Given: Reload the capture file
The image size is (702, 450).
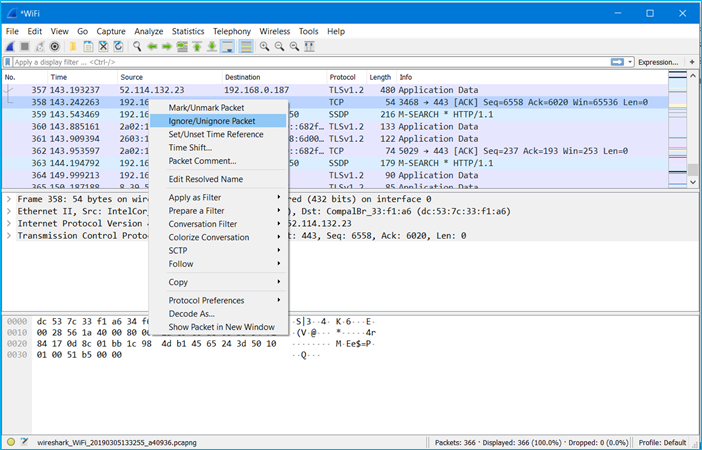Looking at the screenshot, I should point(118,47).
